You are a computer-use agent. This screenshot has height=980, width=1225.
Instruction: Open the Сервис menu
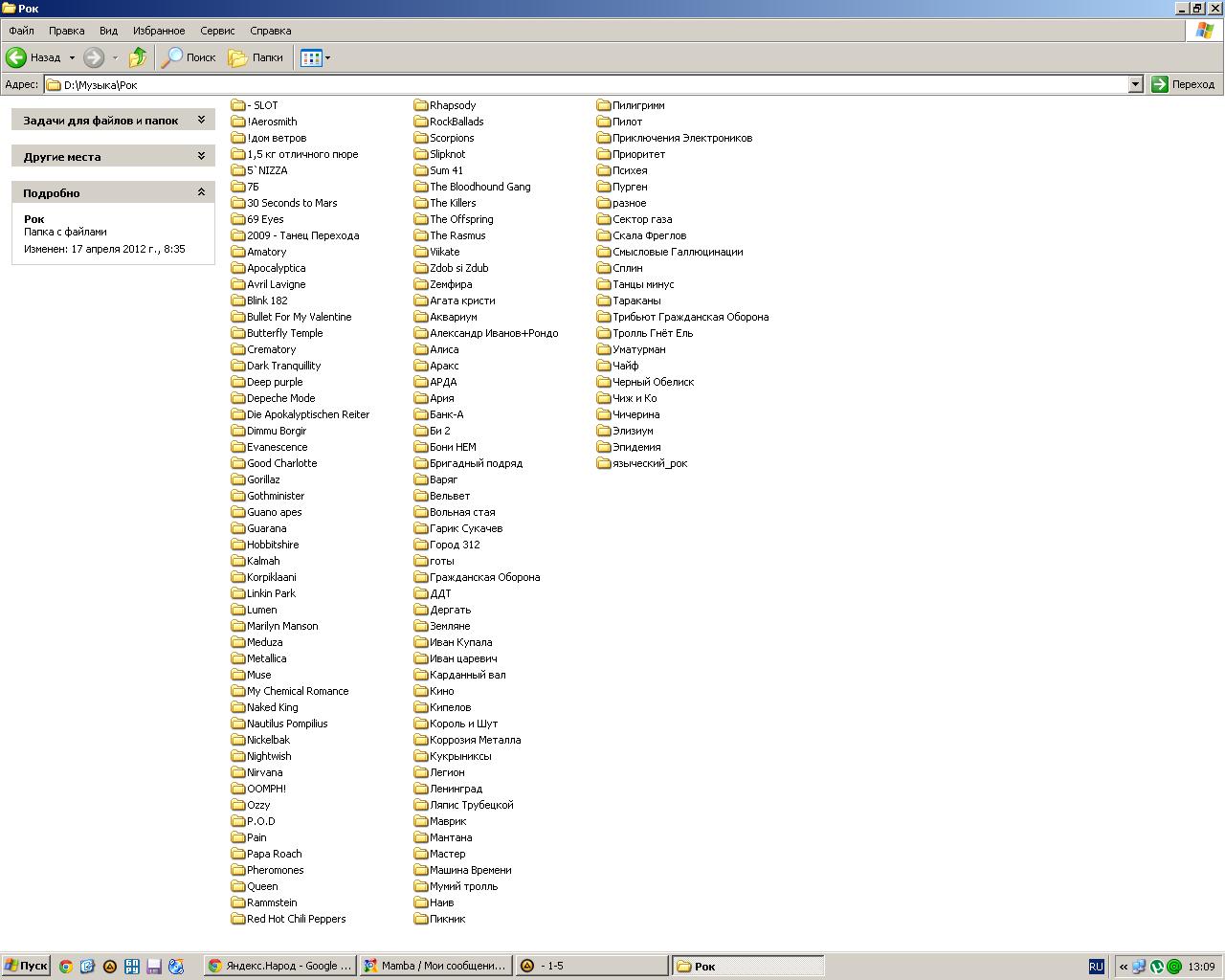click(x=217, y=31)
